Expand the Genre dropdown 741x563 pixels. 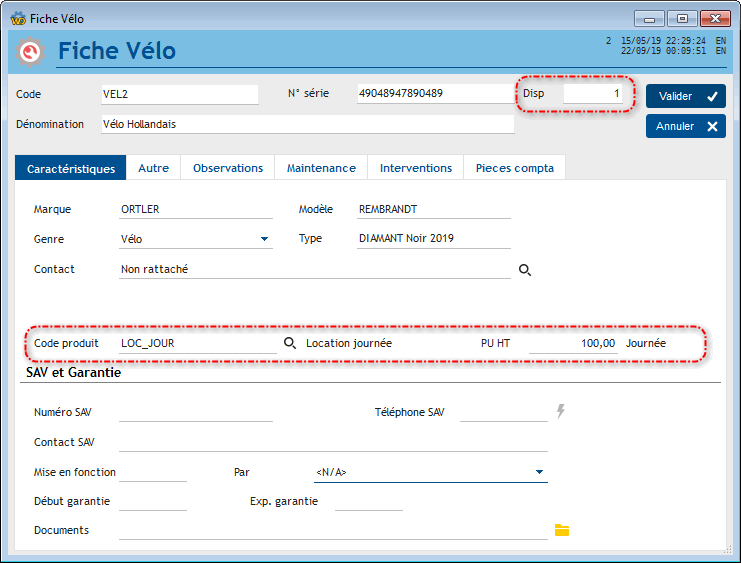click(264, 239)
